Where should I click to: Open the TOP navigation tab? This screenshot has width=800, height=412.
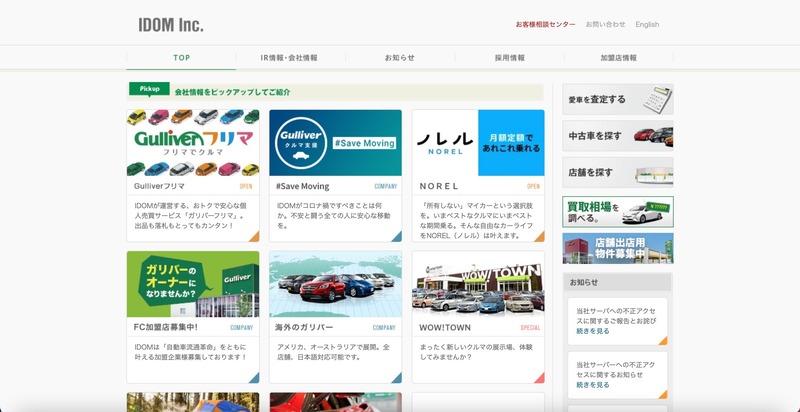coord(181,58)
